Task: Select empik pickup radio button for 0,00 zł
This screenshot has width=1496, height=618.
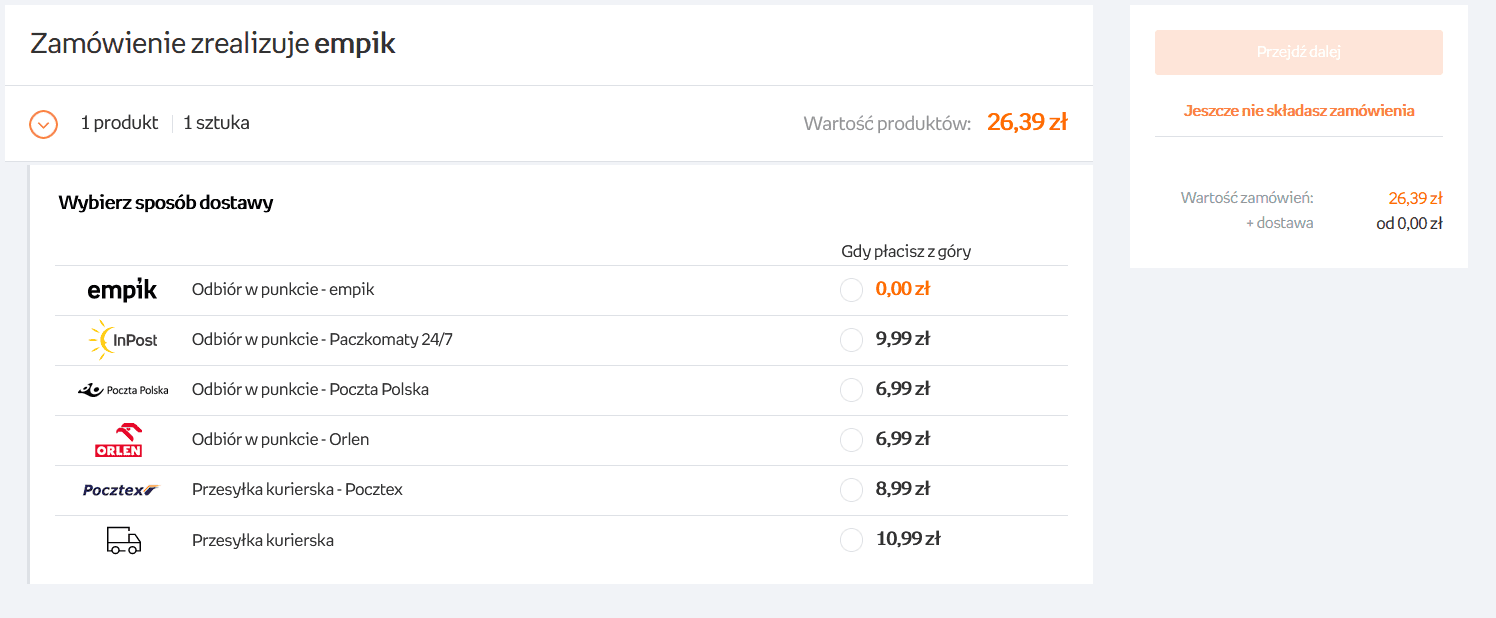Action: [851, 290]
